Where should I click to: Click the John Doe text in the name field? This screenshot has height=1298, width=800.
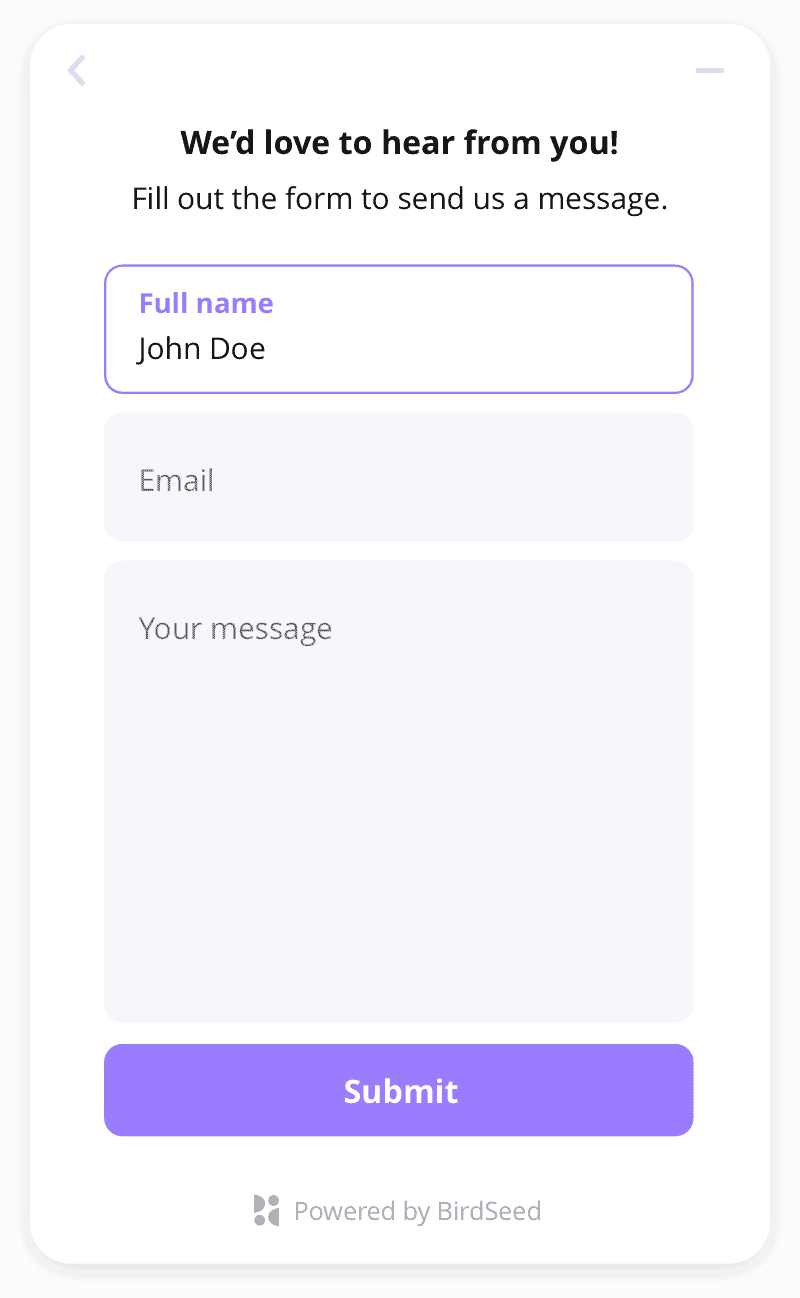200,349
